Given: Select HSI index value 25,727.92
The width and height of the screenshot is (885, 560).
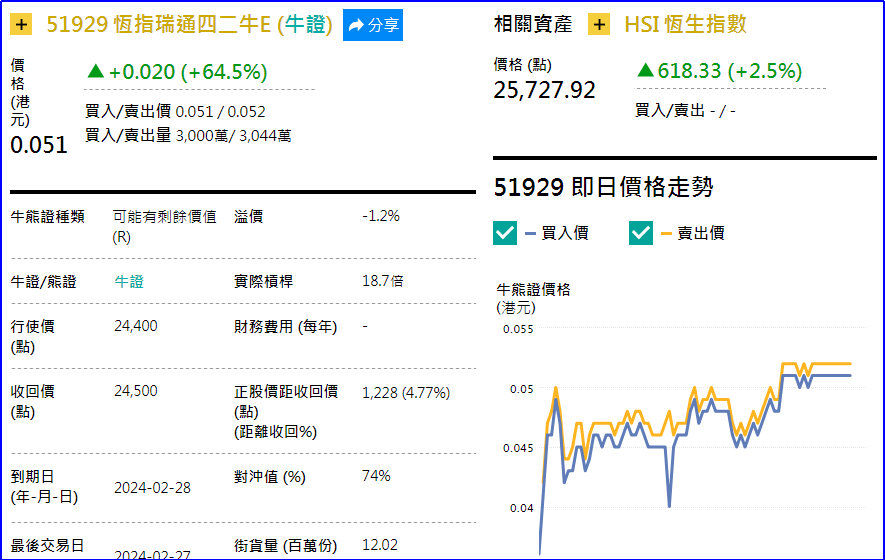Looking at the screenshot, I should pos(545,90).
